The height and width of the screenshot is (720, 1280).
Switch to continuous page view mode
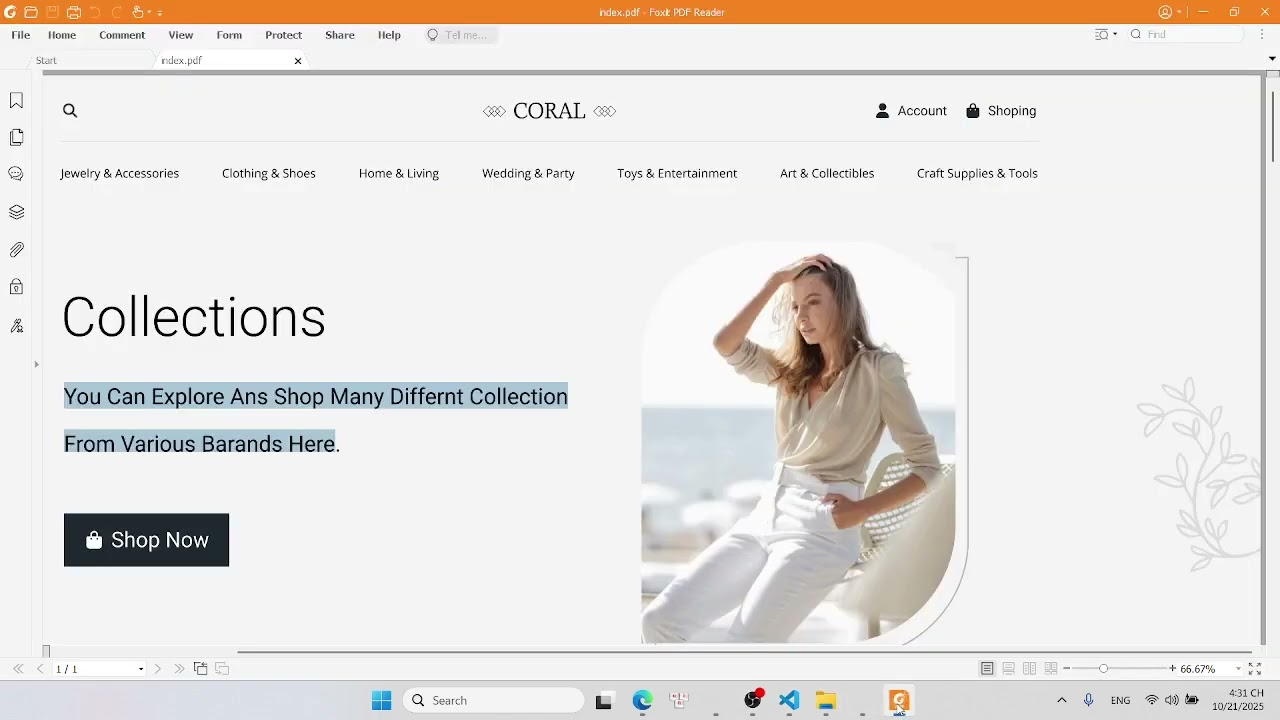(x=1008, y=669)
